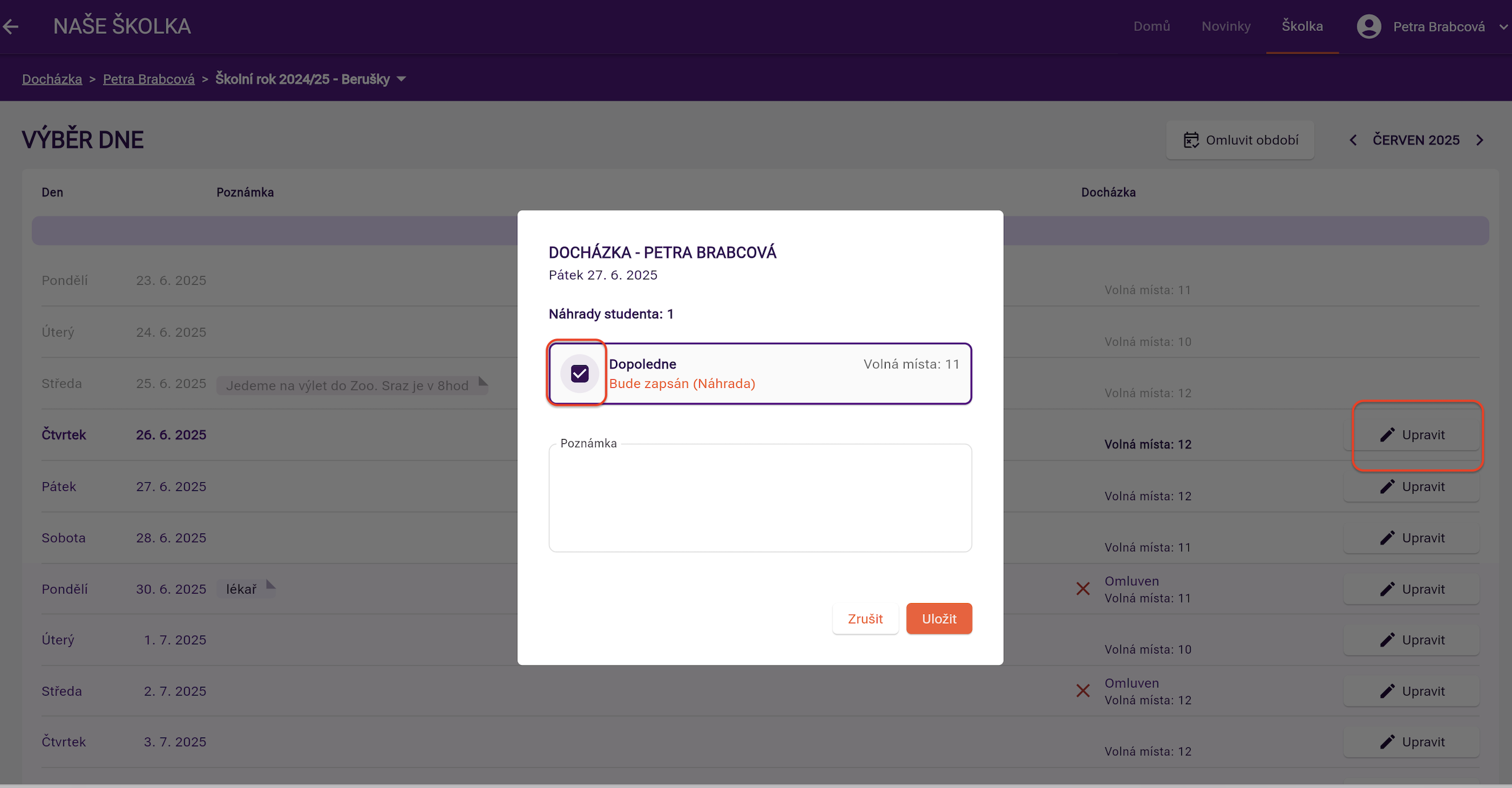
Task: Click red X icon for Středa 2. 7.
Action: click(x=1083, y=691)
